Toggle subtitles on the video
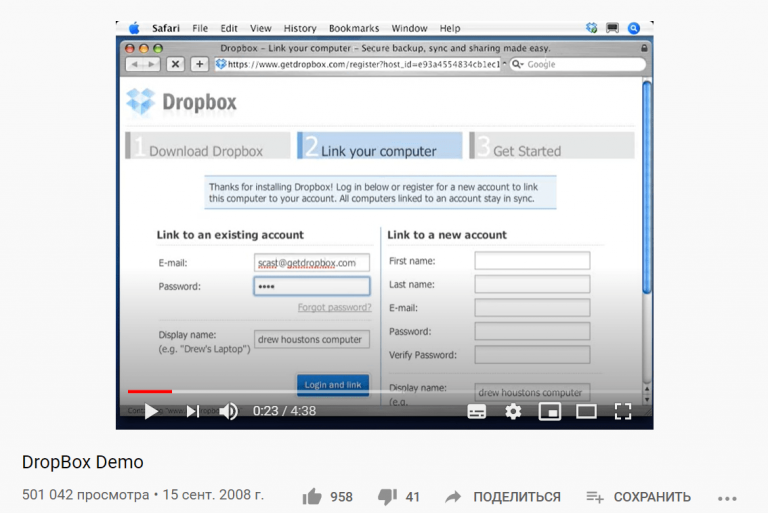 (477, 412)
